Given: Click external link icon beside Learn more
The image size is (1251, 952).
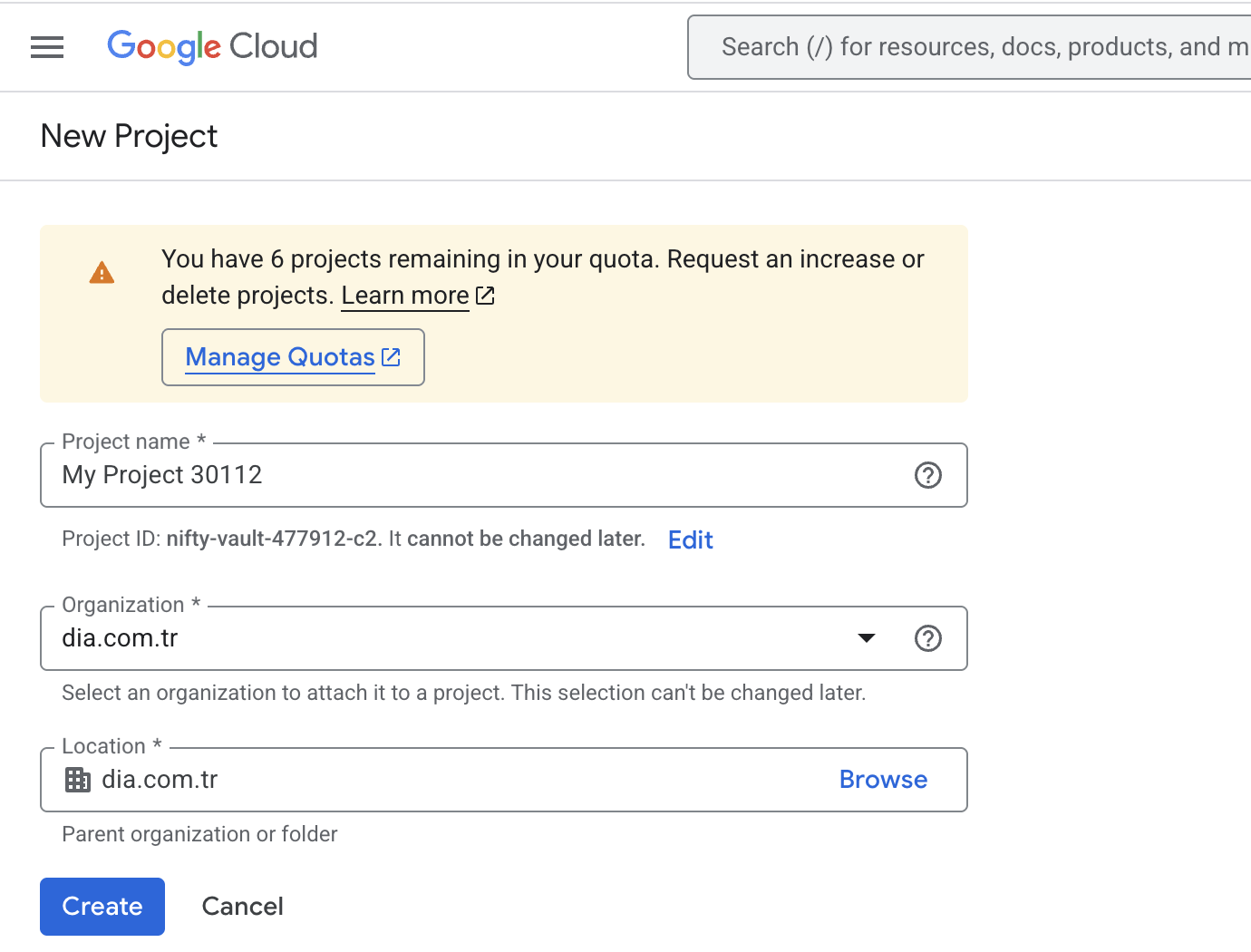Looking at the screenshot, I should [486, 296].
